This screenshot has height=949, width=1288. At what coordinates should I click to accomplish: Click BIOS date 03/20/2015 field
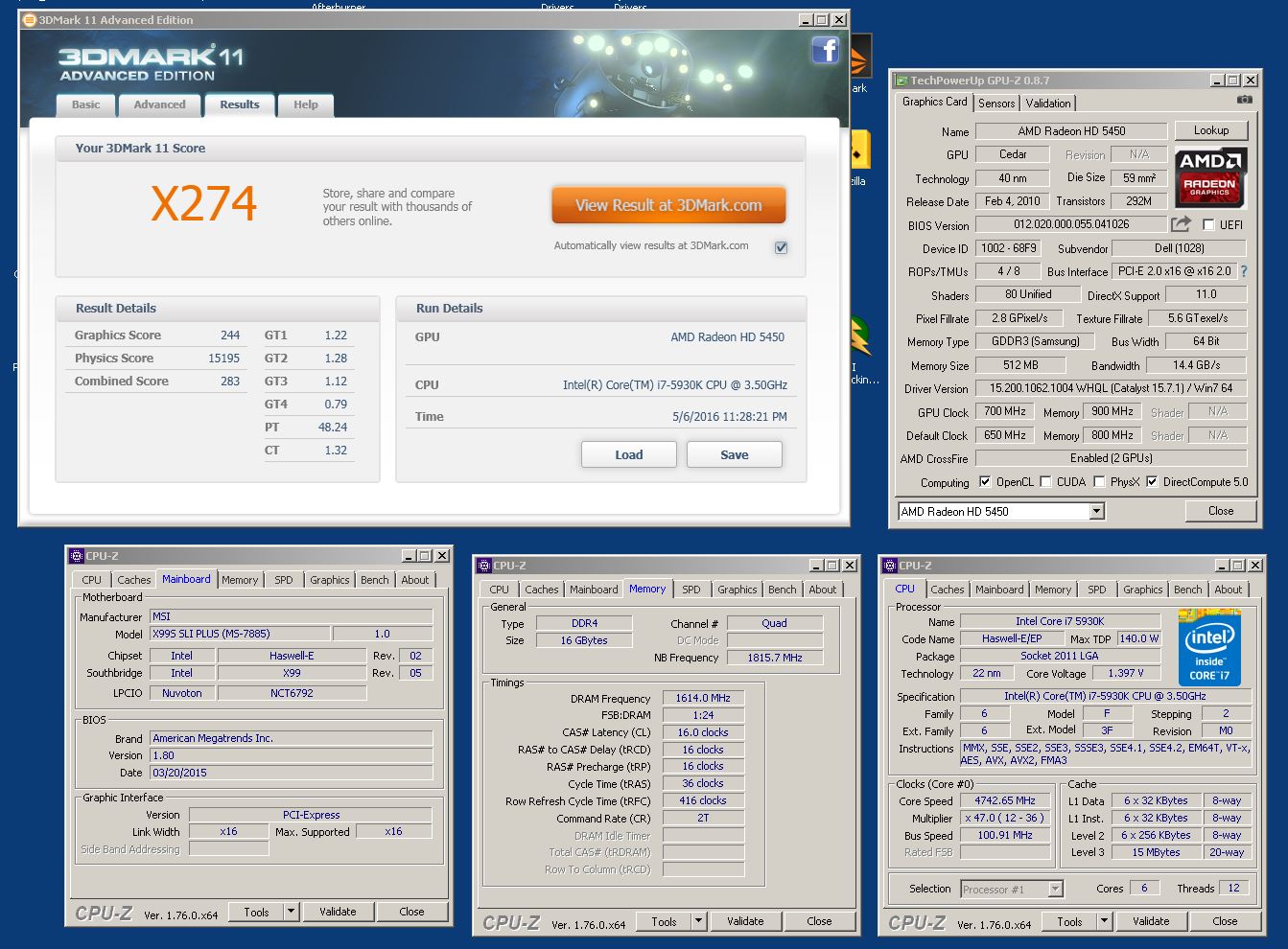pos(291,773)
